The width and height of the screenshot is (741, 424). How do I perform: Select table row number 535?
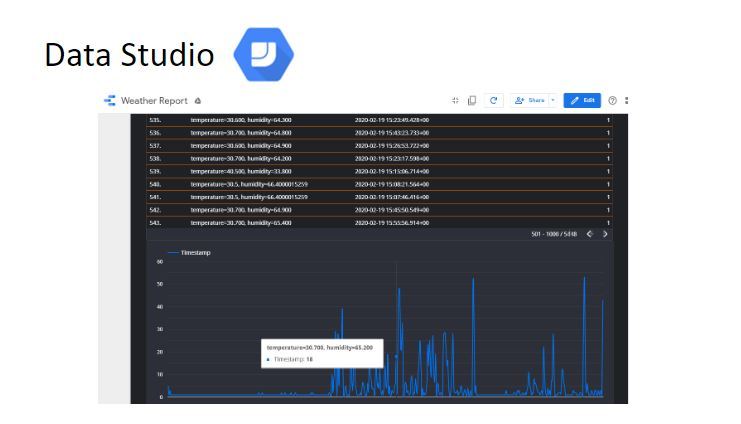pos(155,120)
